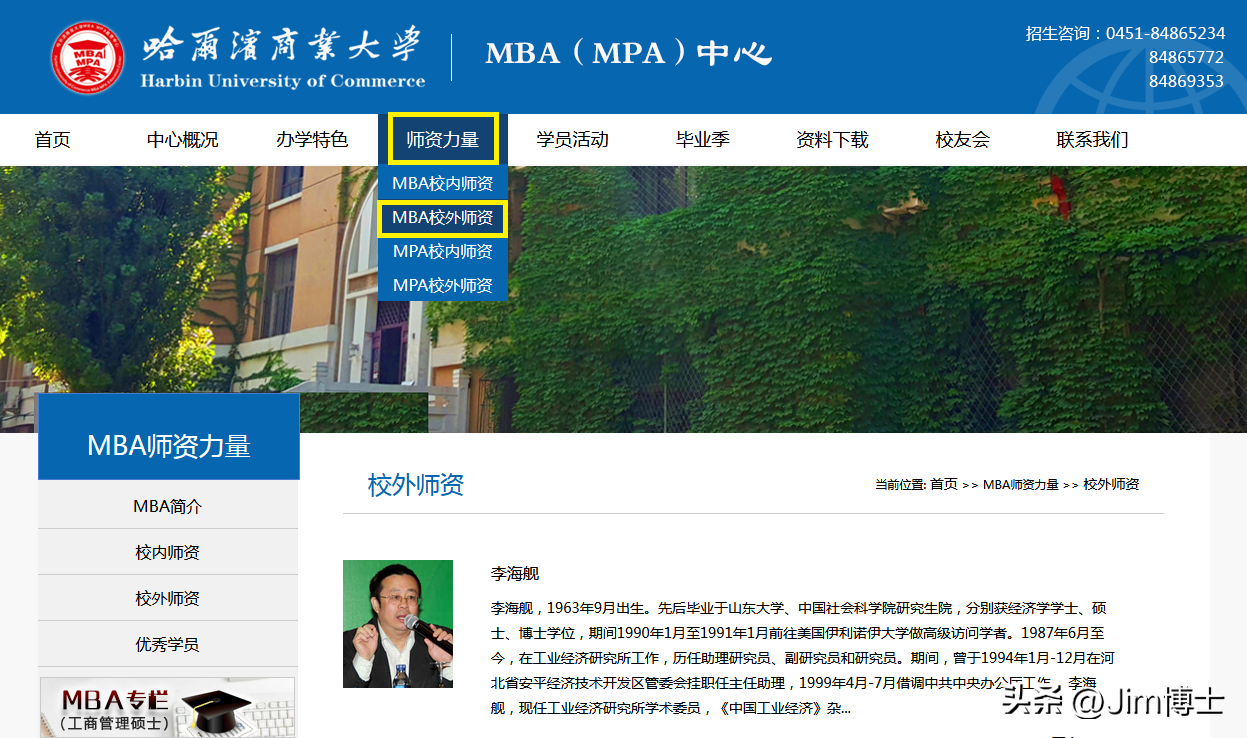Open the 学员活动 menu item

pyautogui.click(x=572, y=140)
